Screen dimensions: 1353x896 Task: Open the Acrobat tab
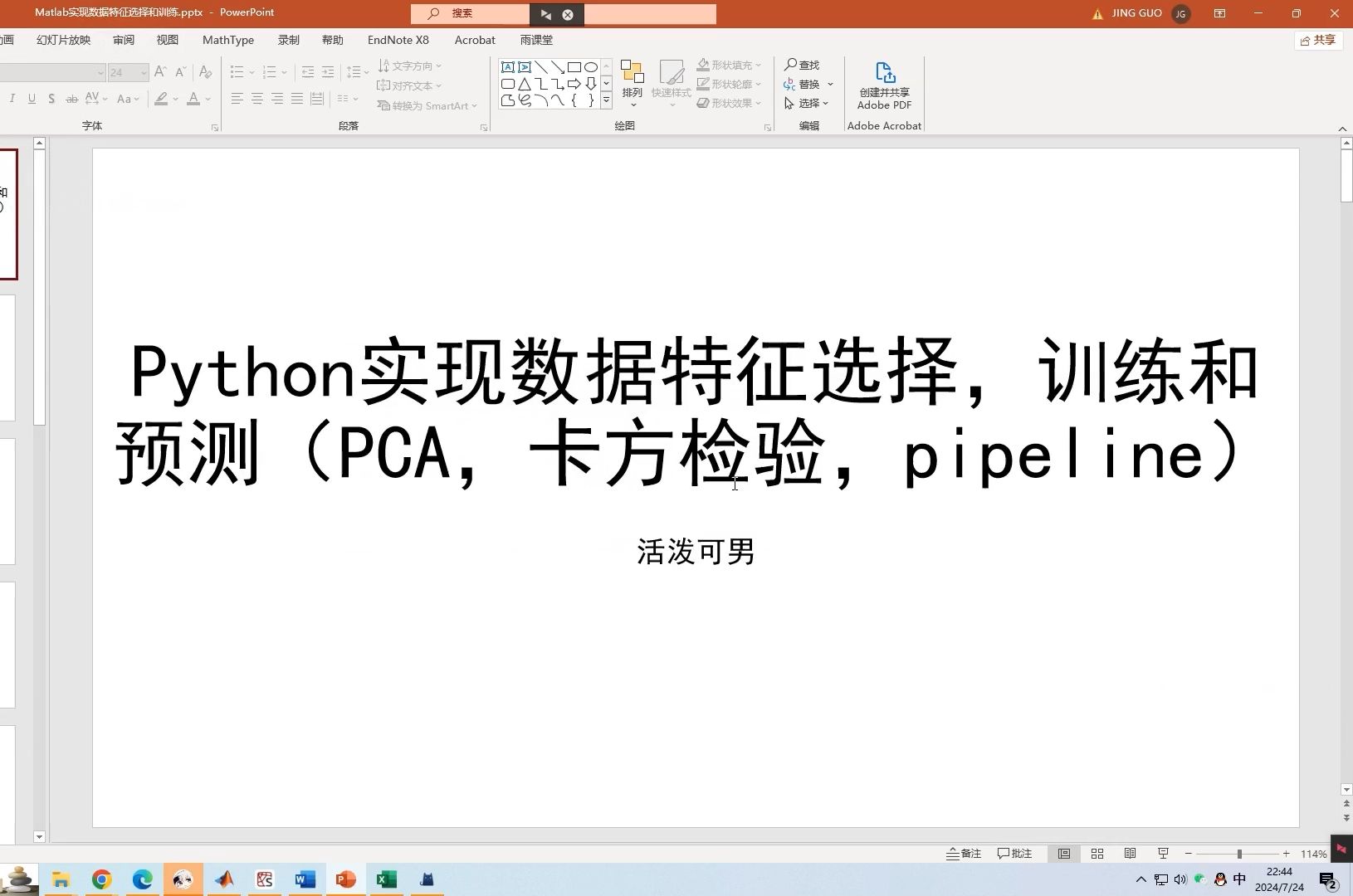475,40
